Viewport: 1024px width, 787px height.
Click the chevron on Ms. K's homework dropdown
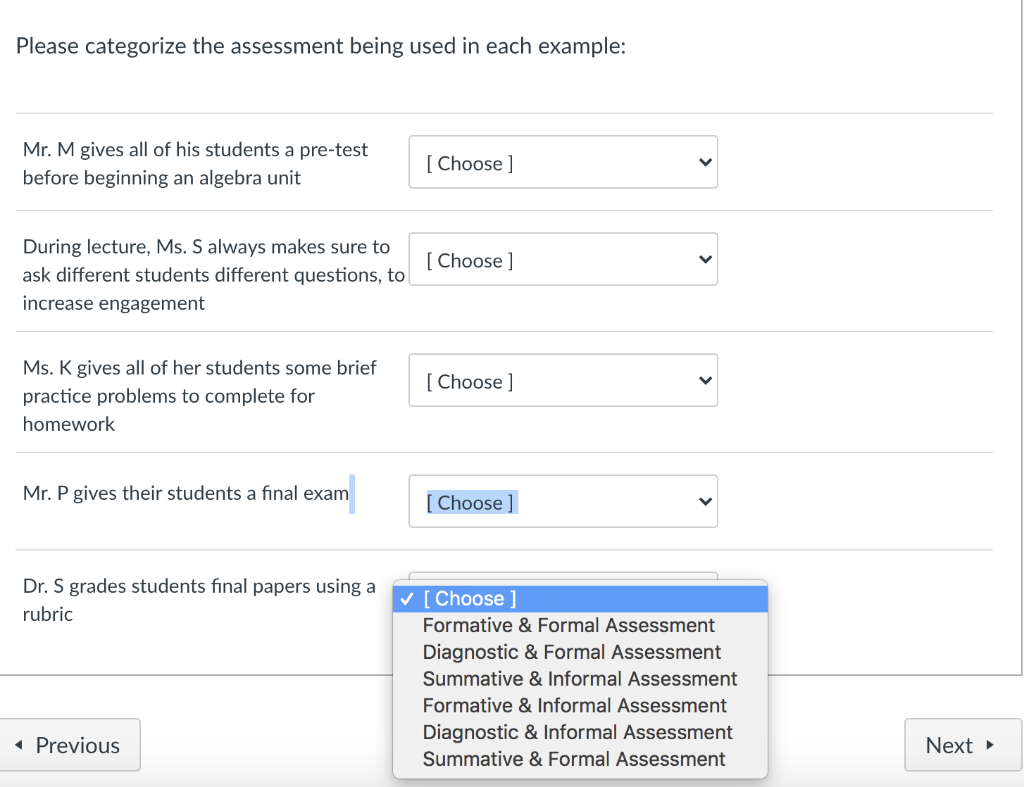click(x=707, y=380)
